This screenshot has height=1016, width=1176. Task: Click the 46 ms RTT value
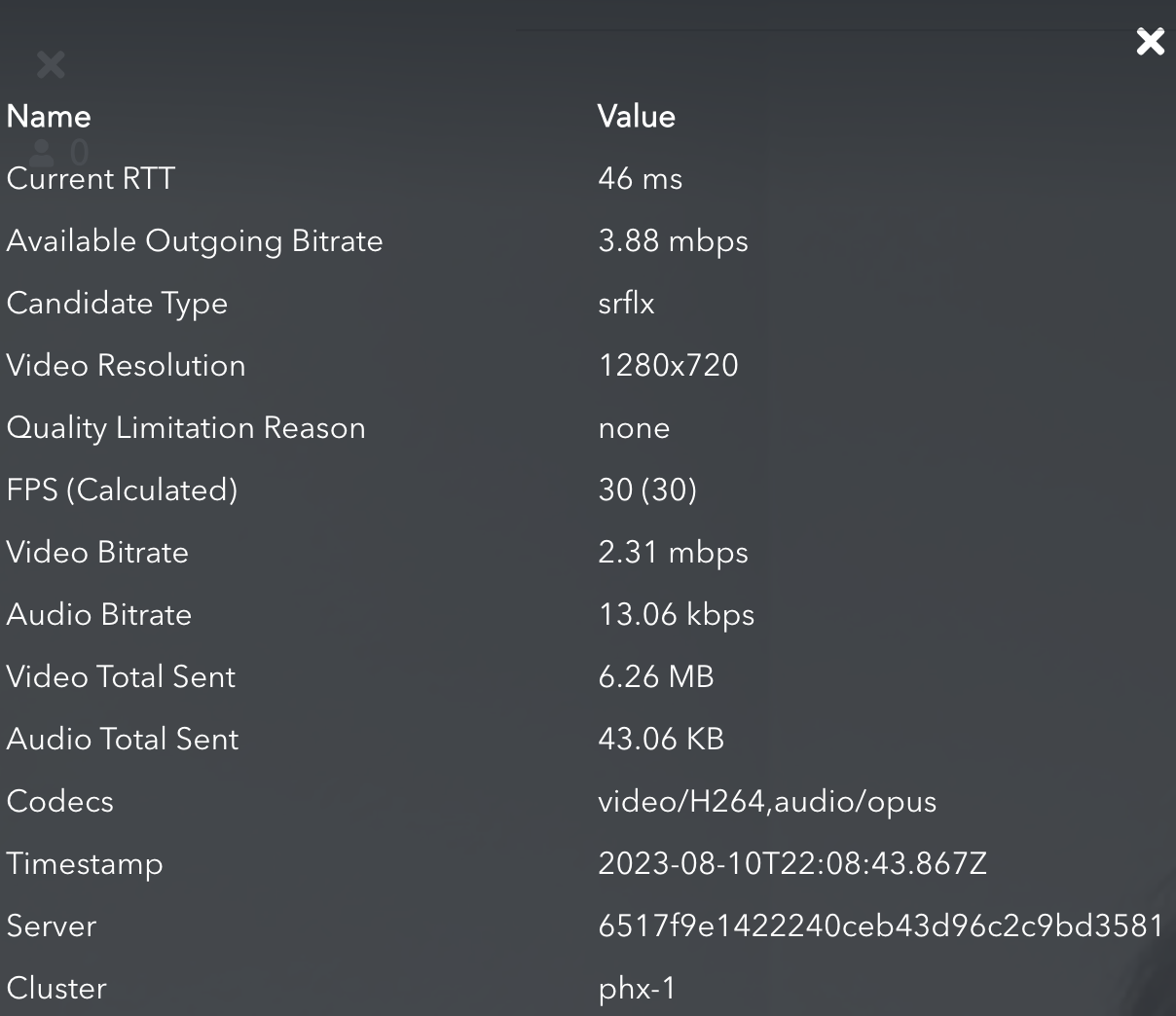click(x=640, y=179)
